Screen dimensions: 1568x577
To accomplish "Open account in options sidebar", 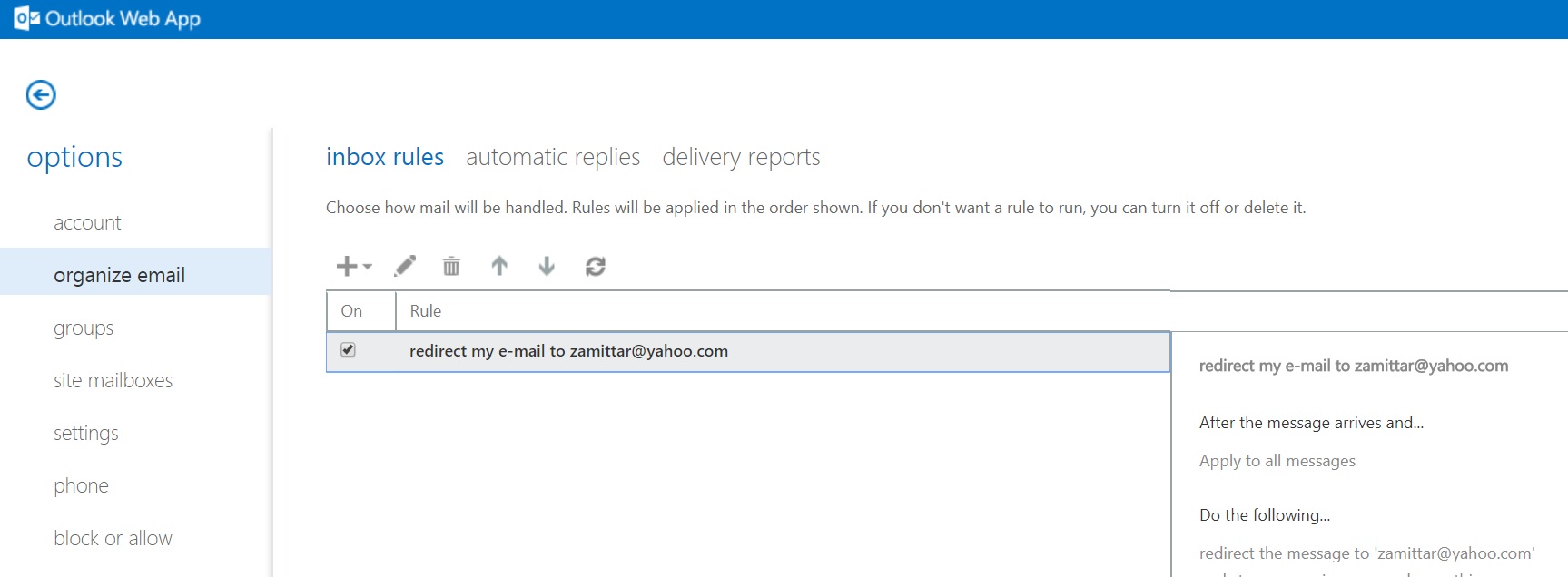I will (x=87, y=223).
